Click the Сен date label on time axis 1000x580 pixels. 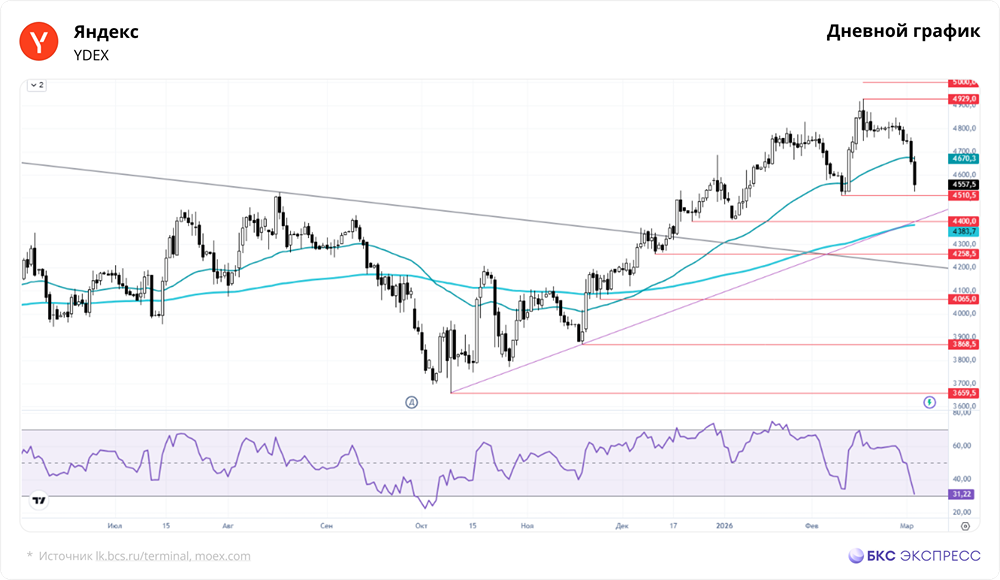(326, 526)
